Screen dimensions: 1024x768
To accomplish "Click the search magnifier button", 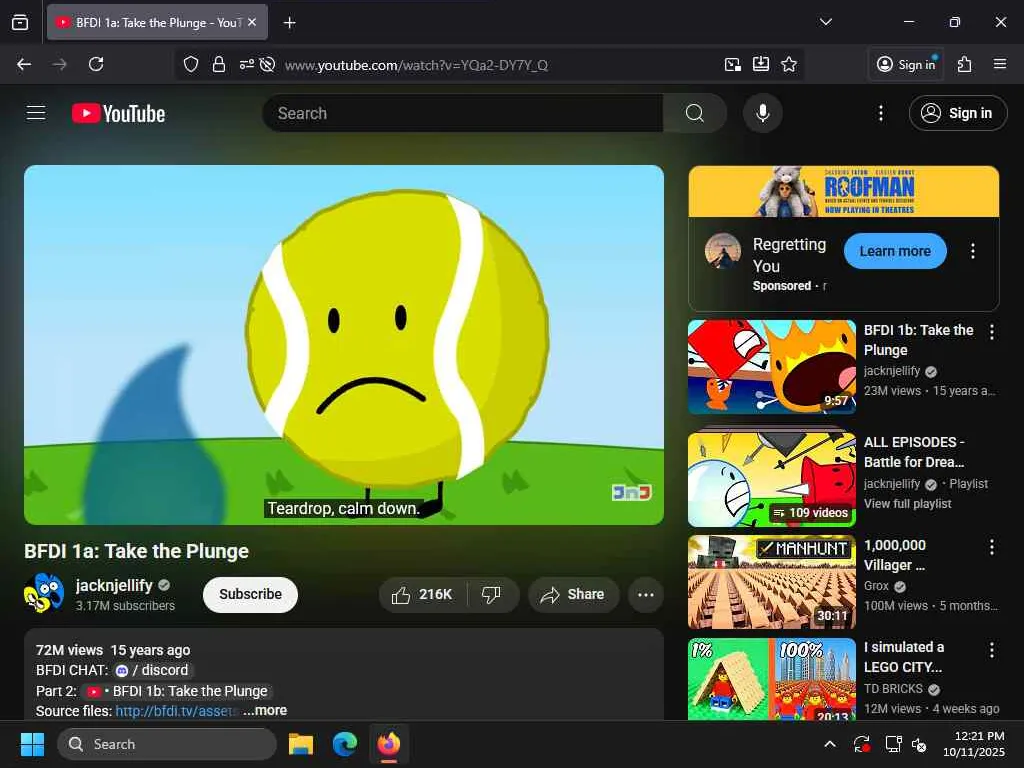I will point(695,113).
